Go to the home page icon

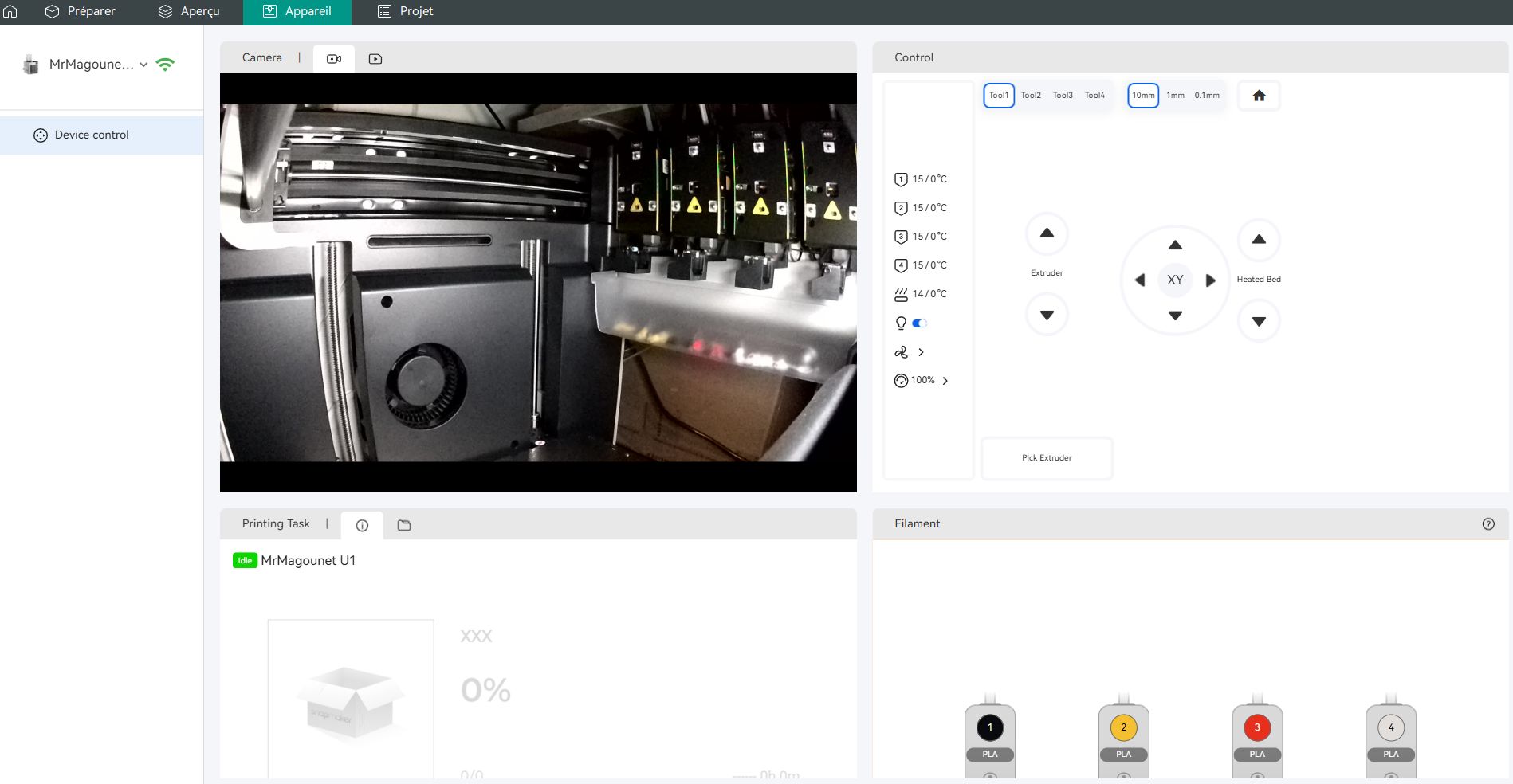(x=10, y=11)
